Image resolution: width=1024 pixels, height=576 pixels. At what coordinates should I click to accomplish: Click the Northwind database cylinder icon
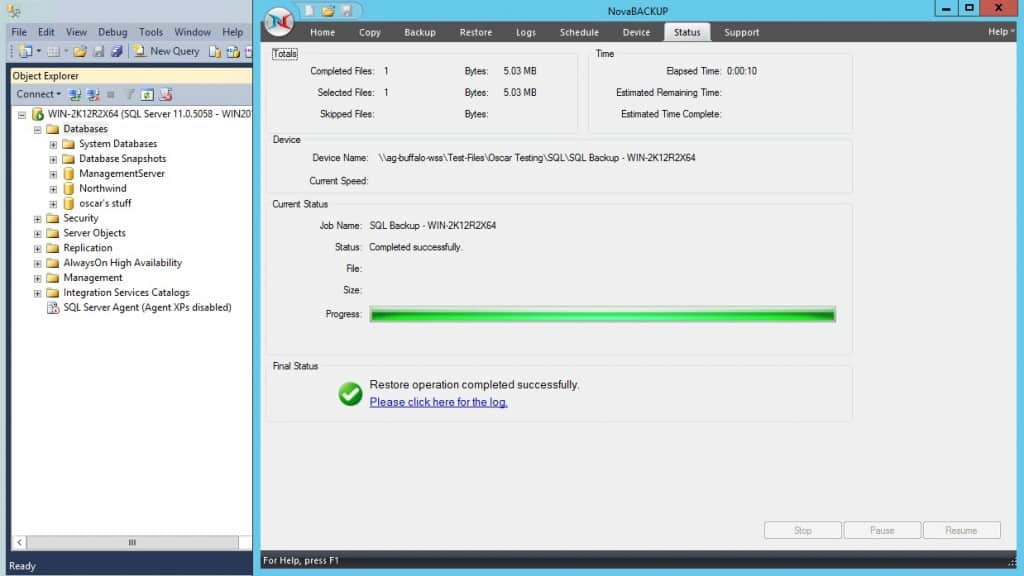69,189
